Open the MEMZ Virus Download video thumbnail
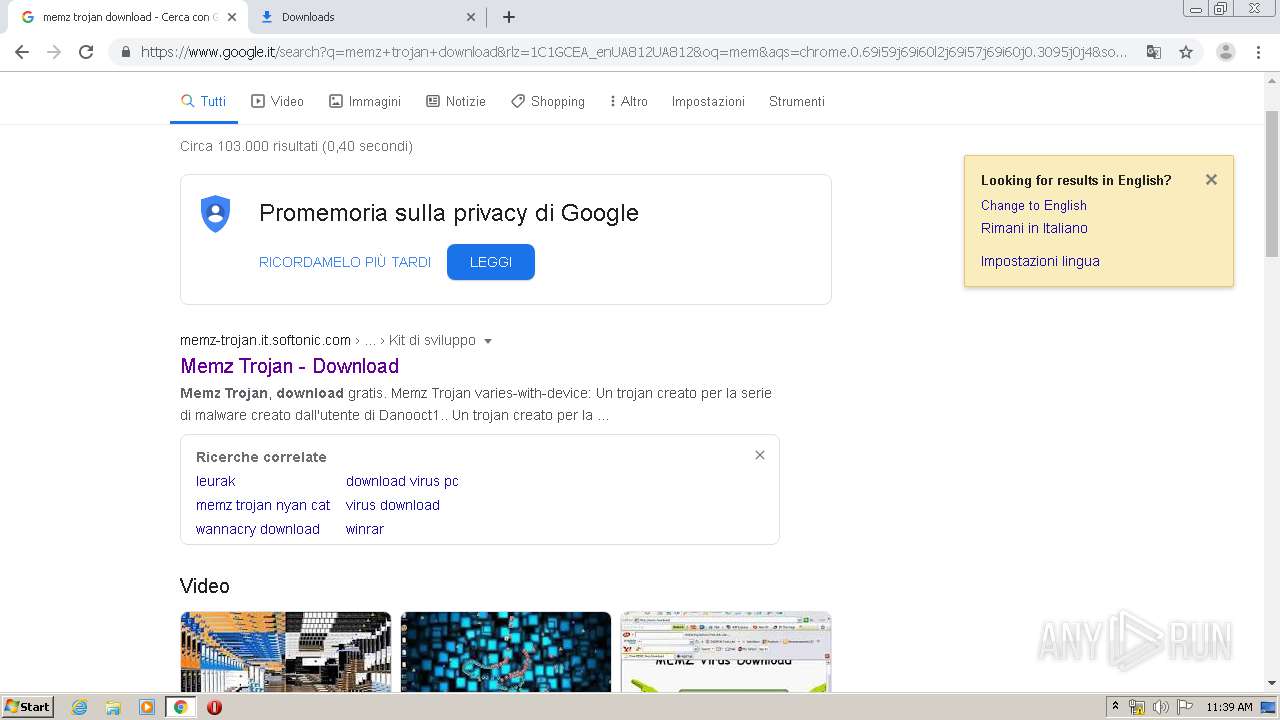This screenshot has height=720, width=1280. [726, 651]
